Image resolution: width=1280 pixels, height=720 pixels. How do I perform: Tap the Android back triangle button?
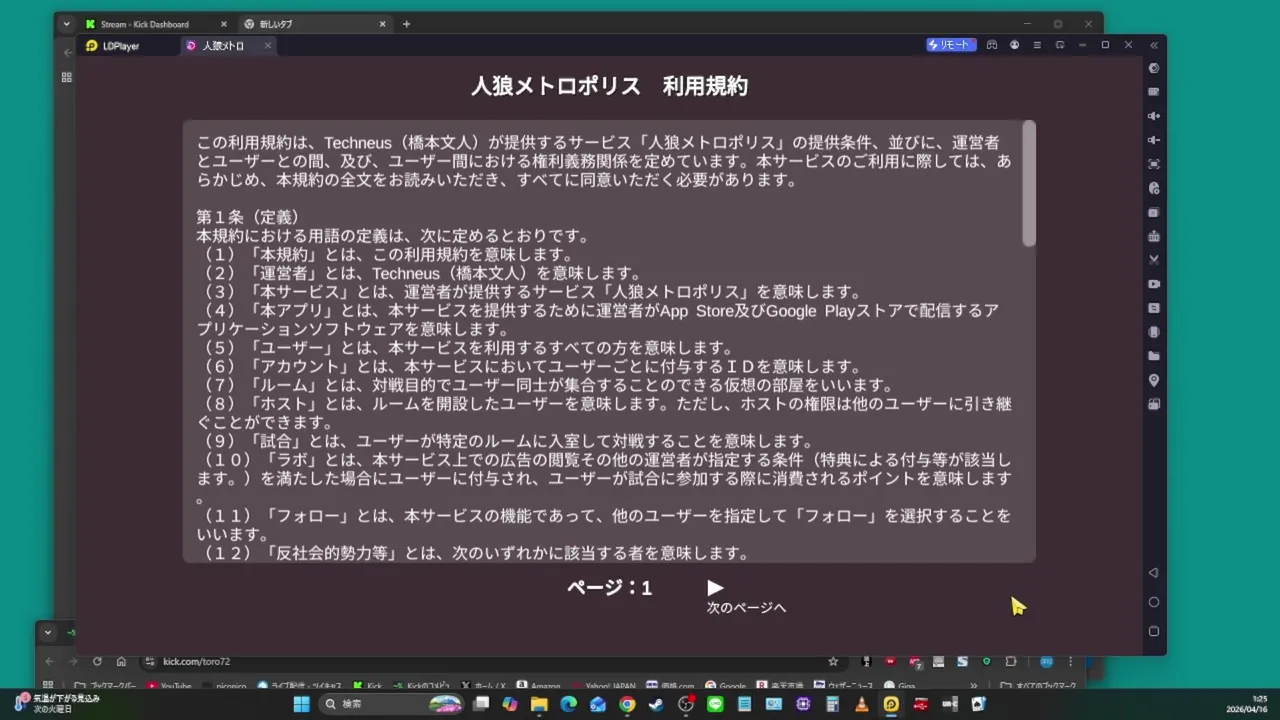(x=1154, y=573)
